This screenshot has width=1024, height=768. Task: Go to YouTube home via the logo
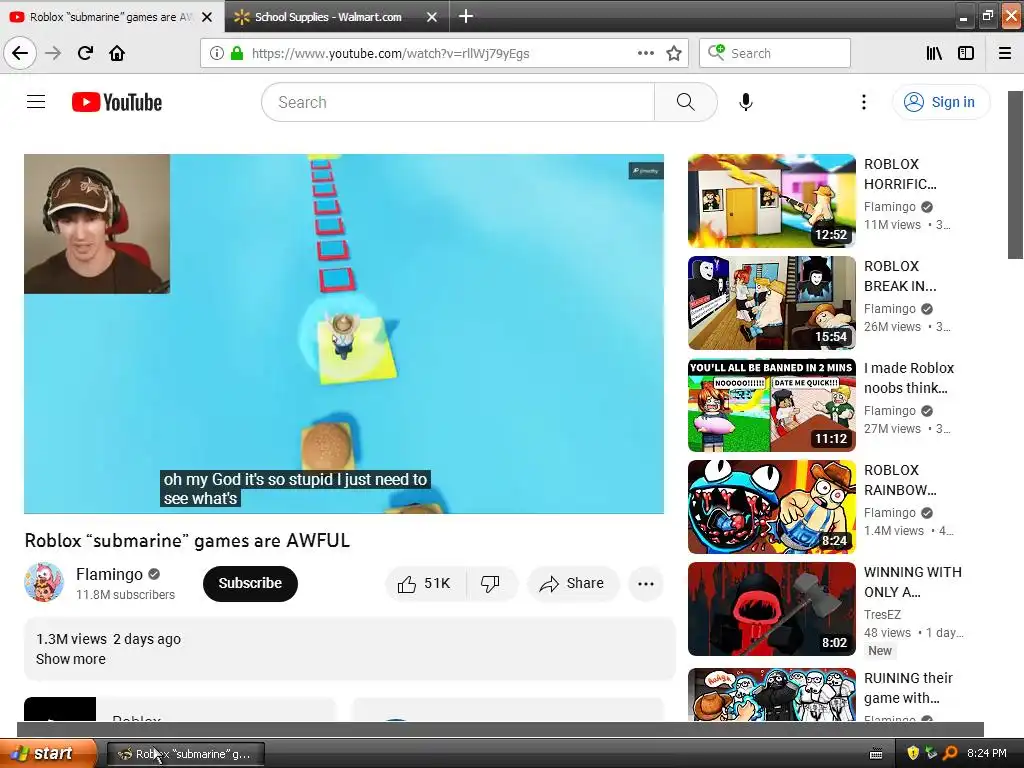click(117, 102)
